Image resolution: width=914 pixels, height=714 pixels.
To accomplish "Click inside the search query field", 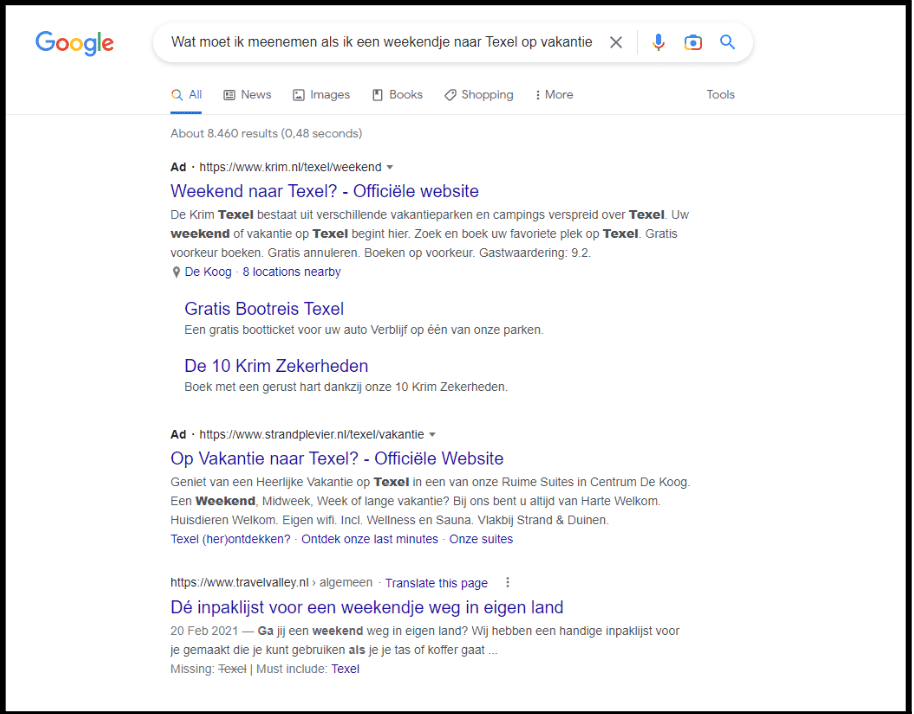I will 381,42.
